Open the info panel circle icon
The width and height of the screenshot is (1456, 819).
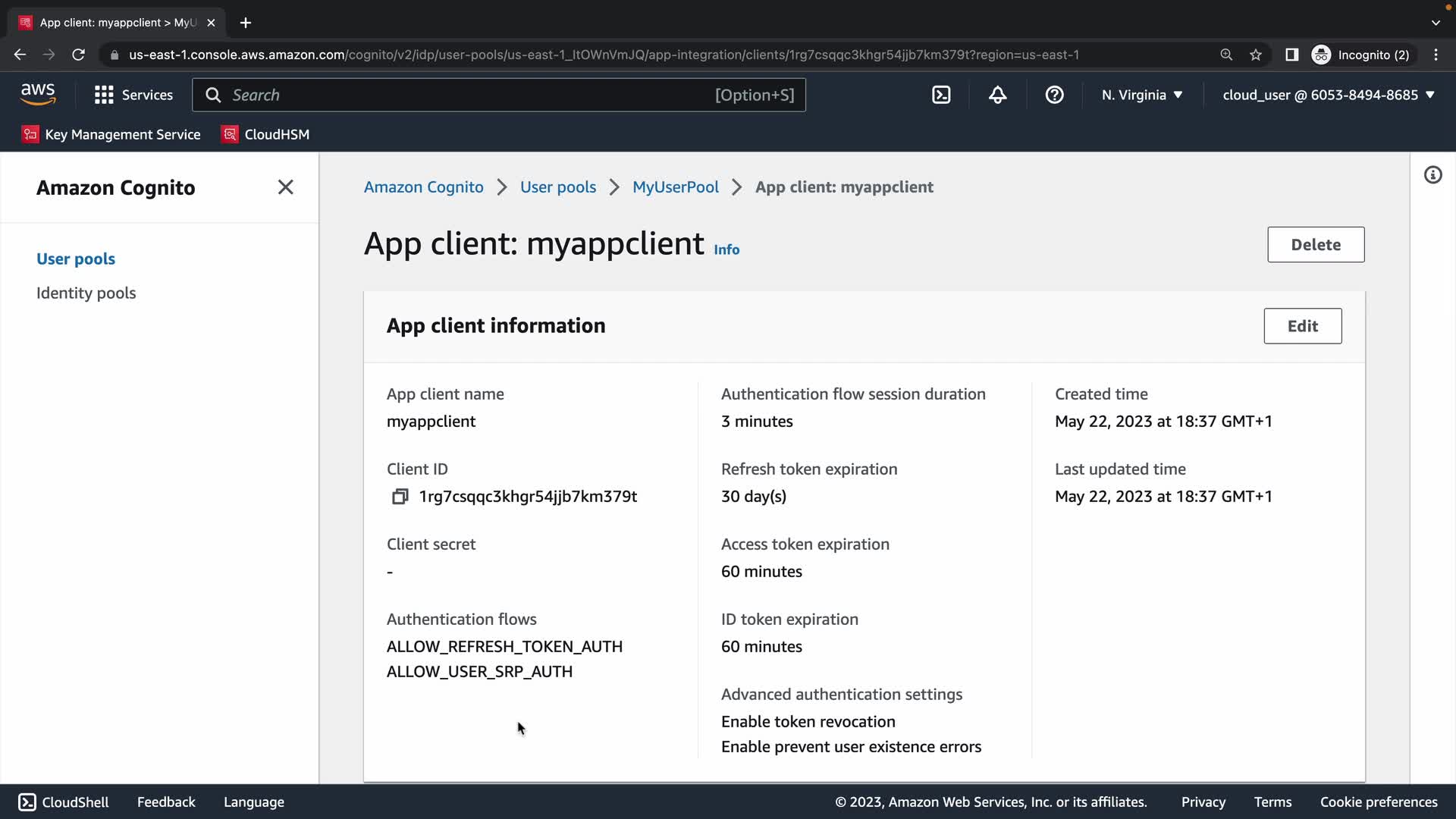point(1432,175)
